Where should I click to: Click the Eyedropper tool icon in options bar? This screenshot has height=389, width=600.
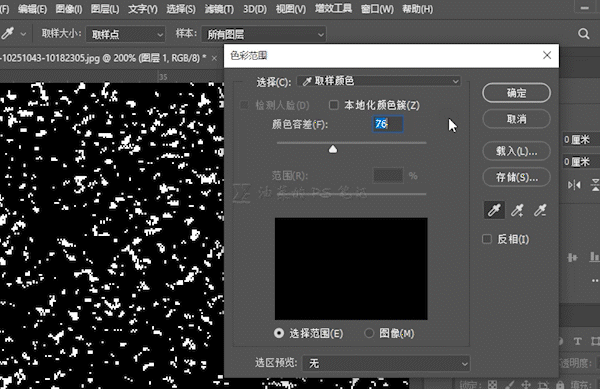click(x=7, y=34)
